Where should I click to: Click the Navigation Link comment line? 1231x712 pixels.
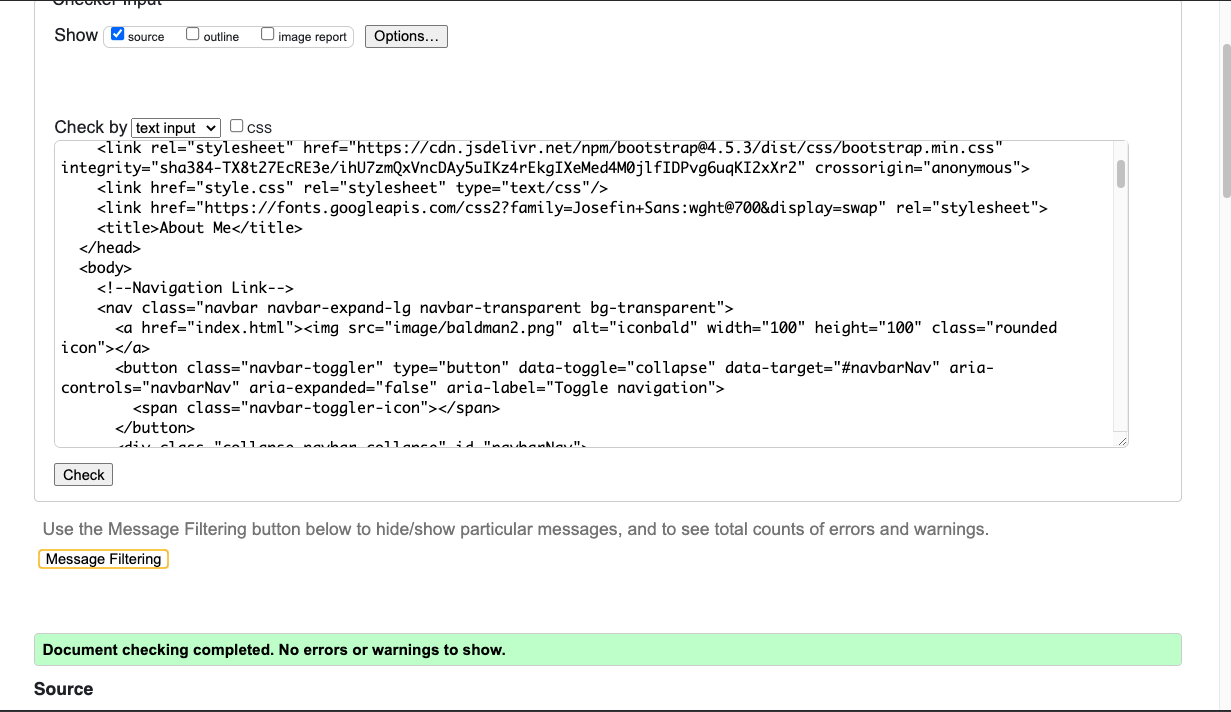pos(195,288)
